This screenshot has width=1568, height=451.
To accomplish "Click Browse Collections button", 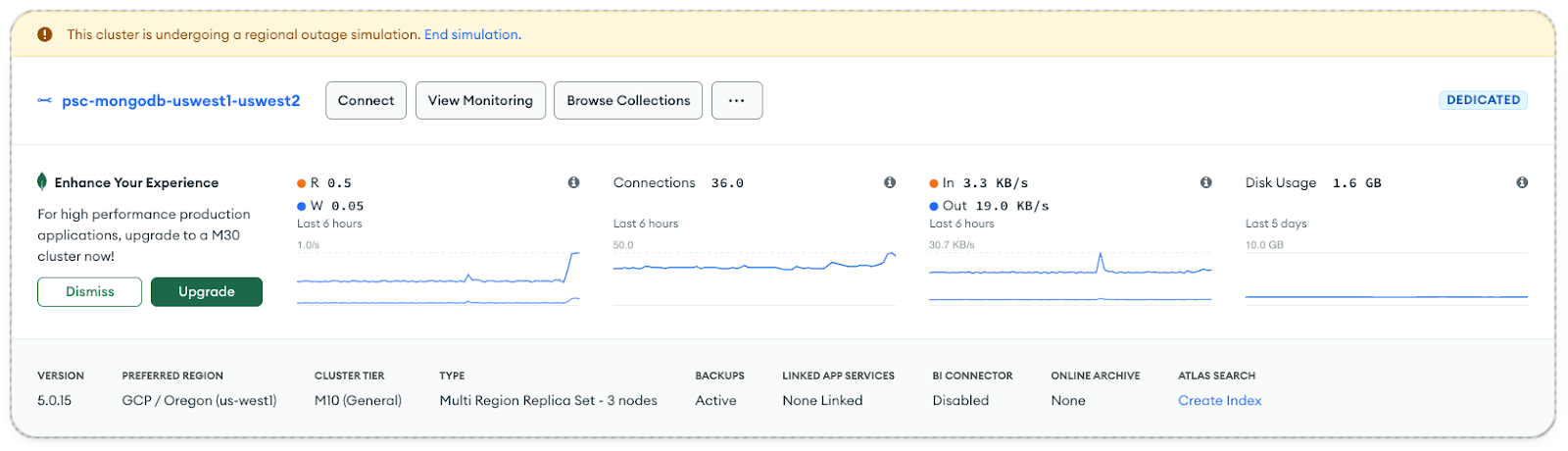I will 628,100.
